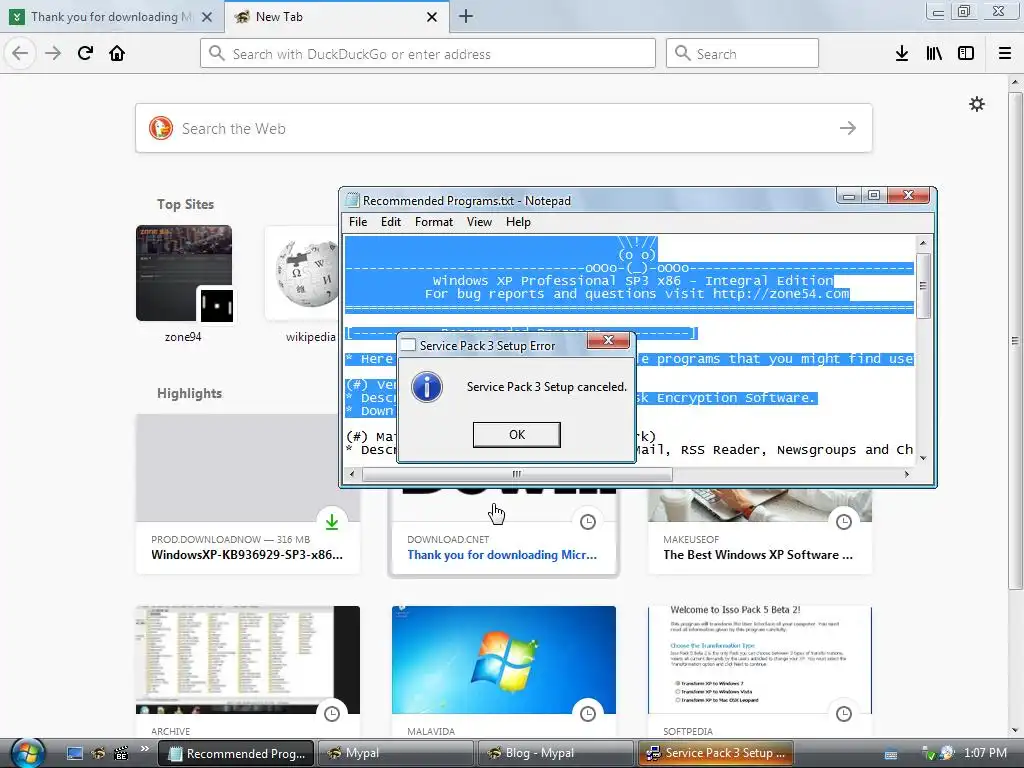This screenshot has width=1024, height=768.
Task: Close the New Tab browser tab
Action: click(432, 17)
